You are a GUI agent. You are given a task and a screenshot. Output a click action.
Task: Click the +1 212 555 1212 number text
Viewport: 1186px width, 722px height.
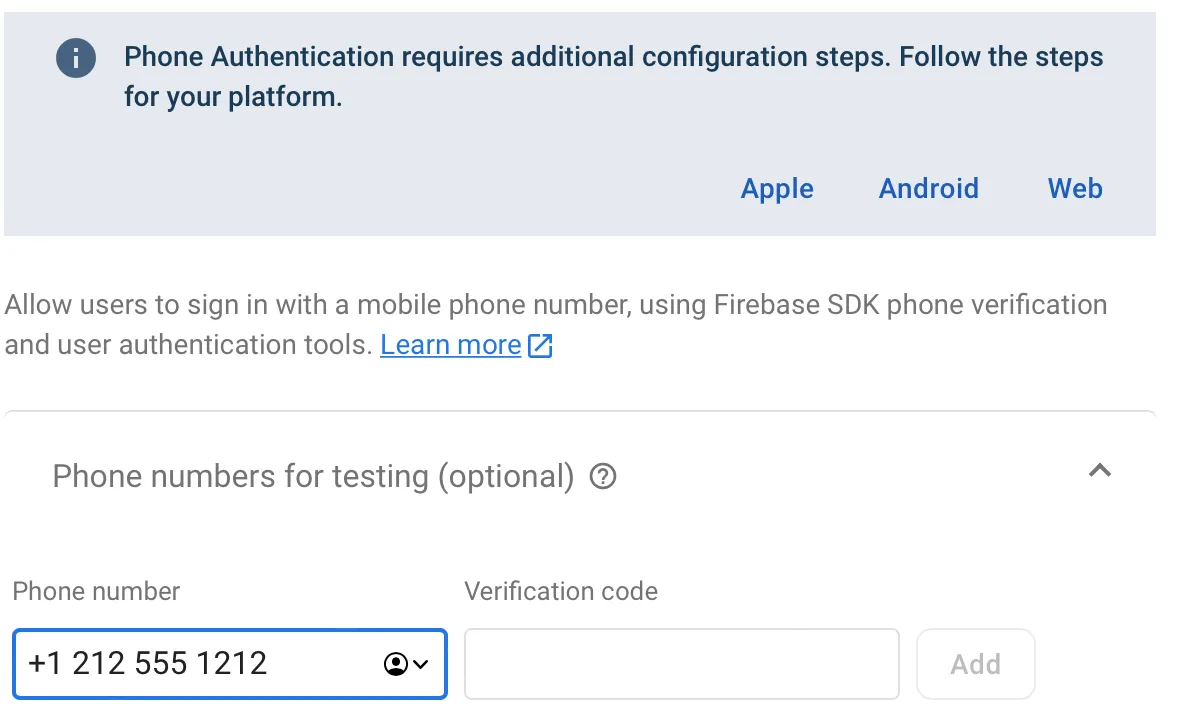[148, 663]
